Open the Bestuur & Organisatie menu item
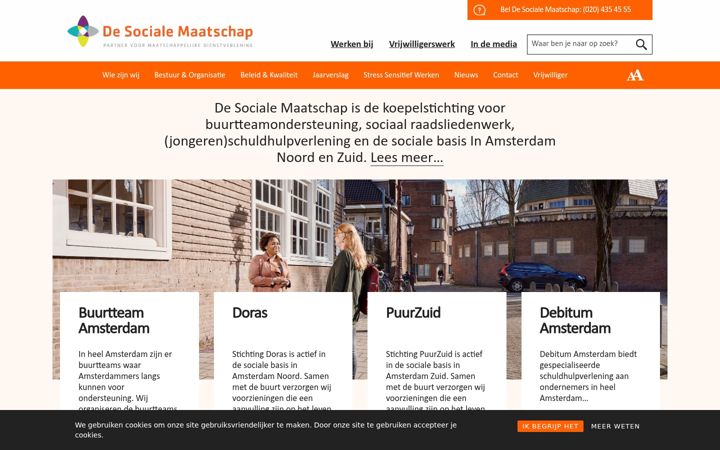 pyautogui.click(x=190, y=75)
